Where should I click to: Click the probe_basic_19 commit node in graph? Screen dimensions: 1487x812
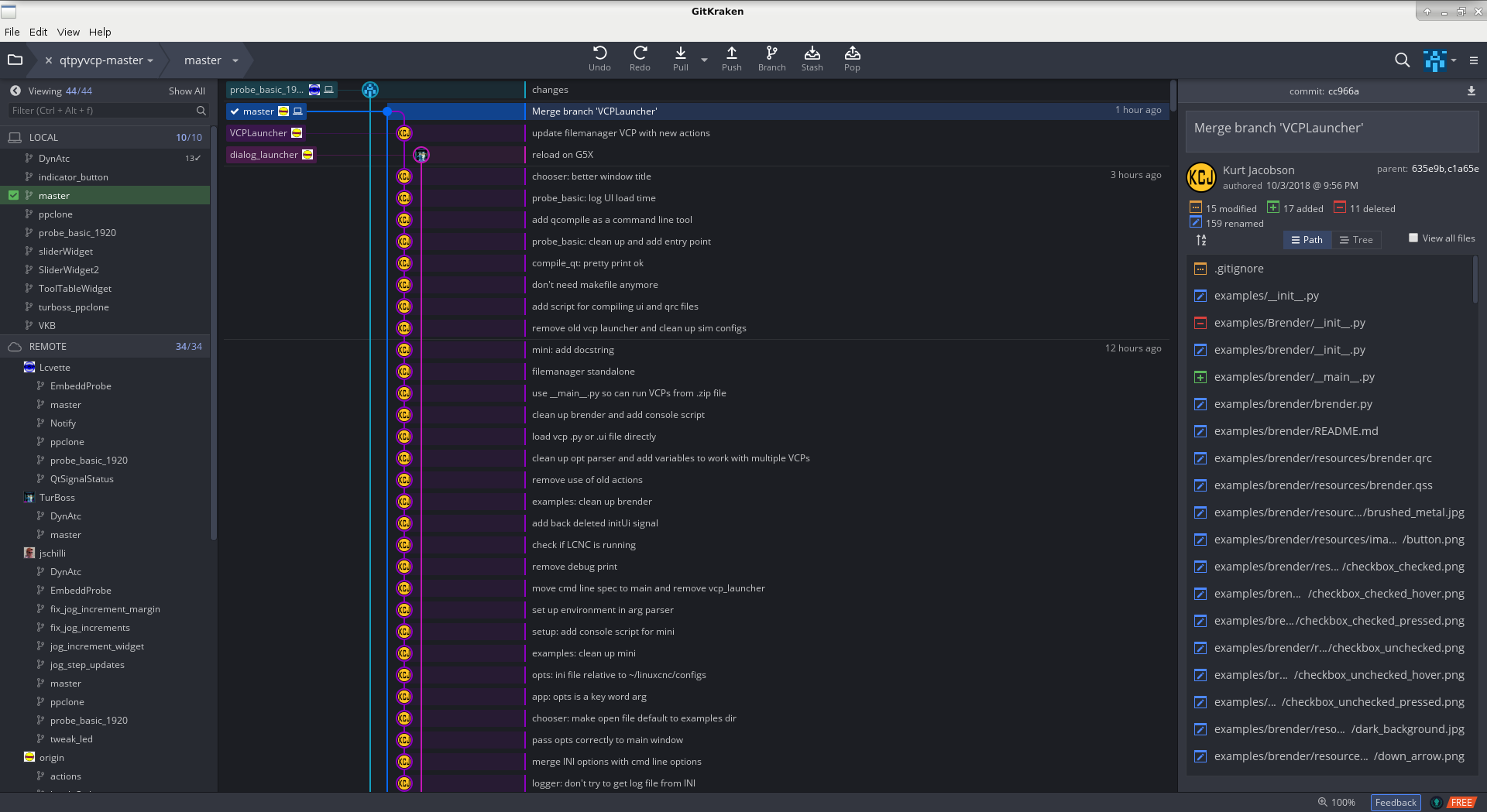(x=370, y=90)
